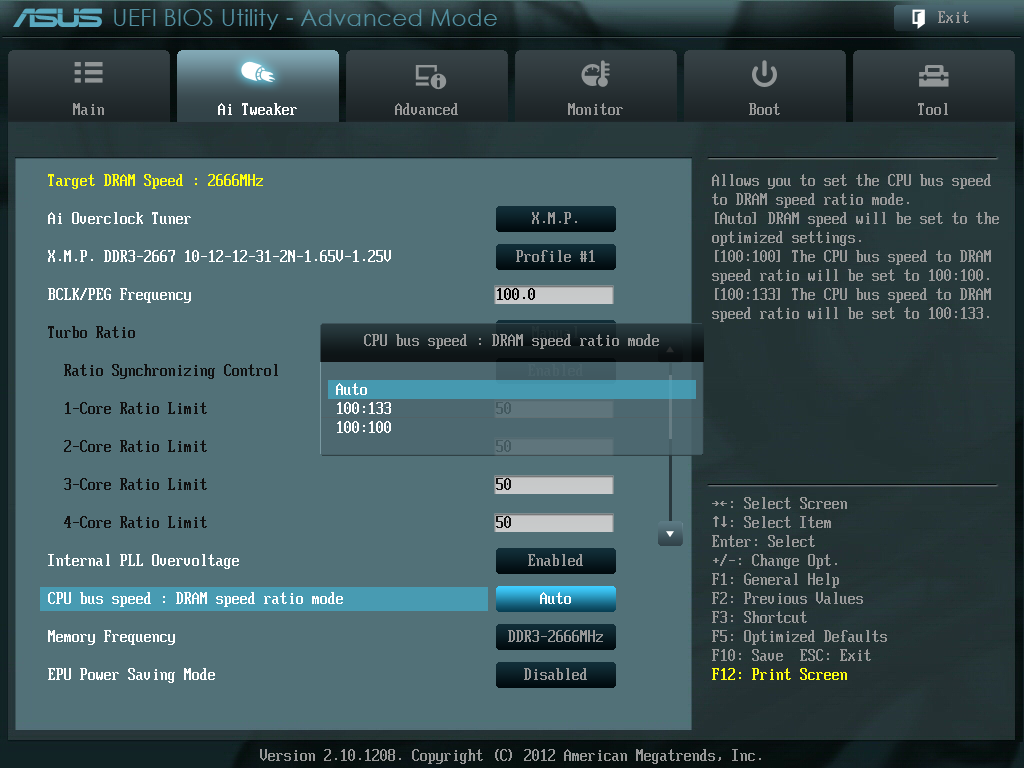
Task: Click the Monitor gauge icon
Action: pyautogui.click(x=596, y=74)
